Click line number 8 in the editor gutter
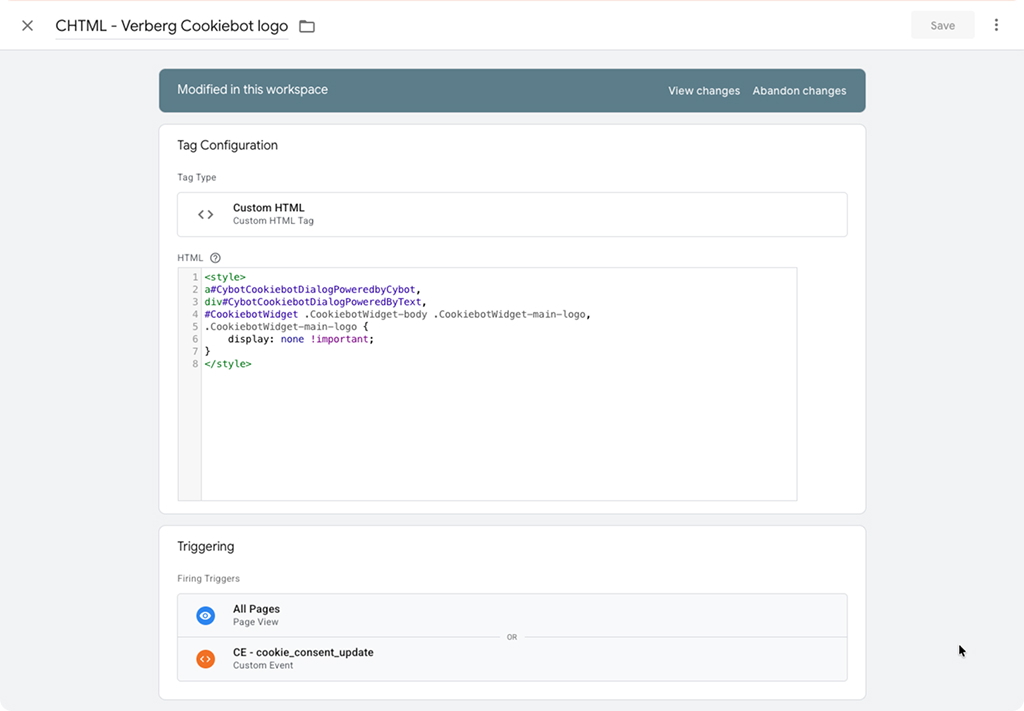The height and width of the screenshot is (711, 1024). [x=195, y=364]
